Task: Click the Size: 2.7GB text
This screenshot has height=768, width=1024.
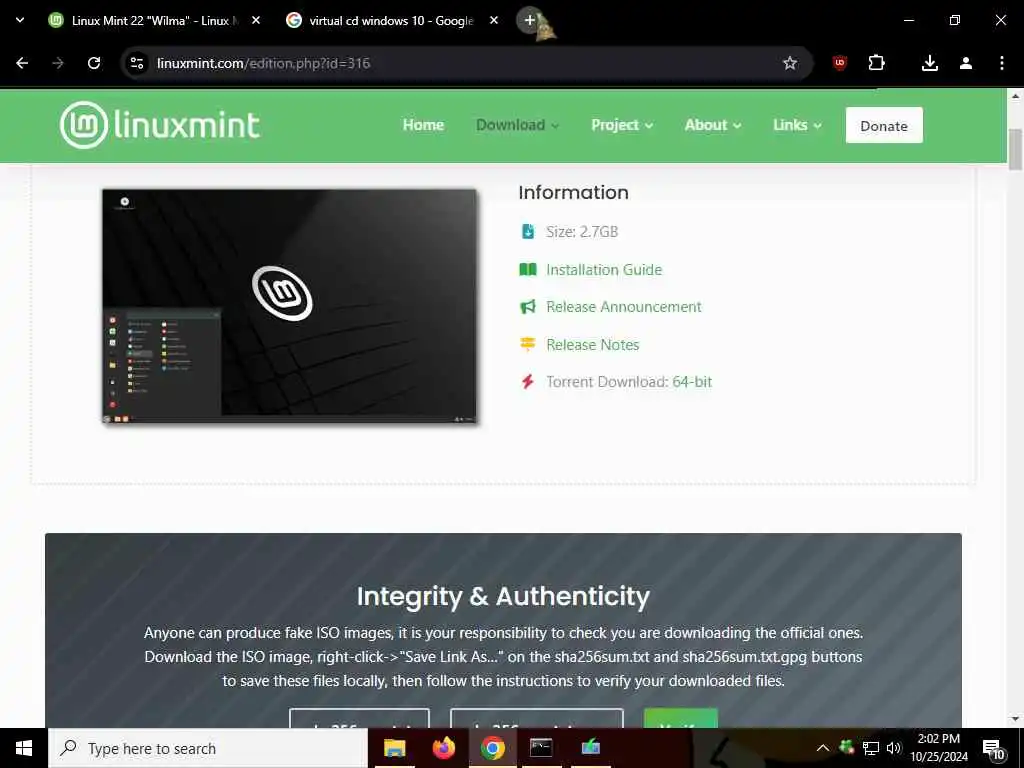Action: click(582, 232)
